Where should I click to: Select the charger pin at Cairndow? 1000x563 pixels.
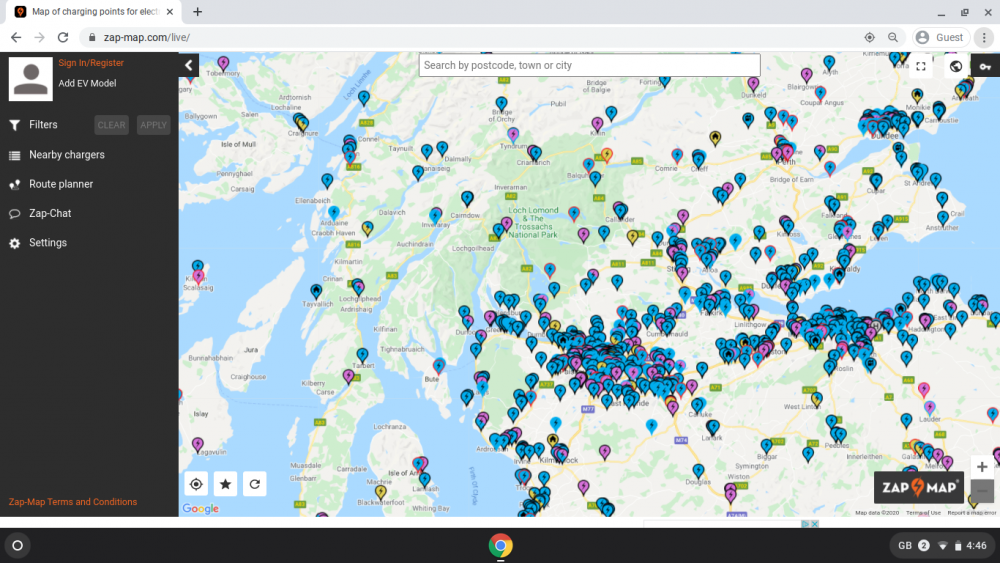click(x=467, y=198)
